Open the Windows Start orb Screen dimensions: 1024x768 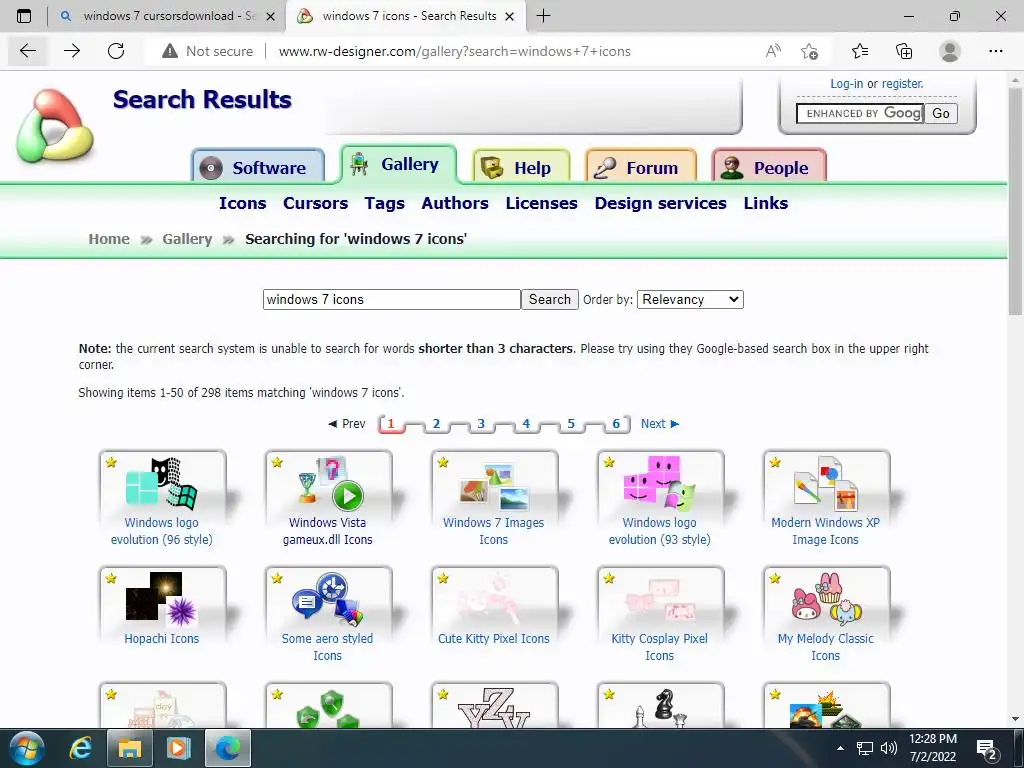(27, 748)
